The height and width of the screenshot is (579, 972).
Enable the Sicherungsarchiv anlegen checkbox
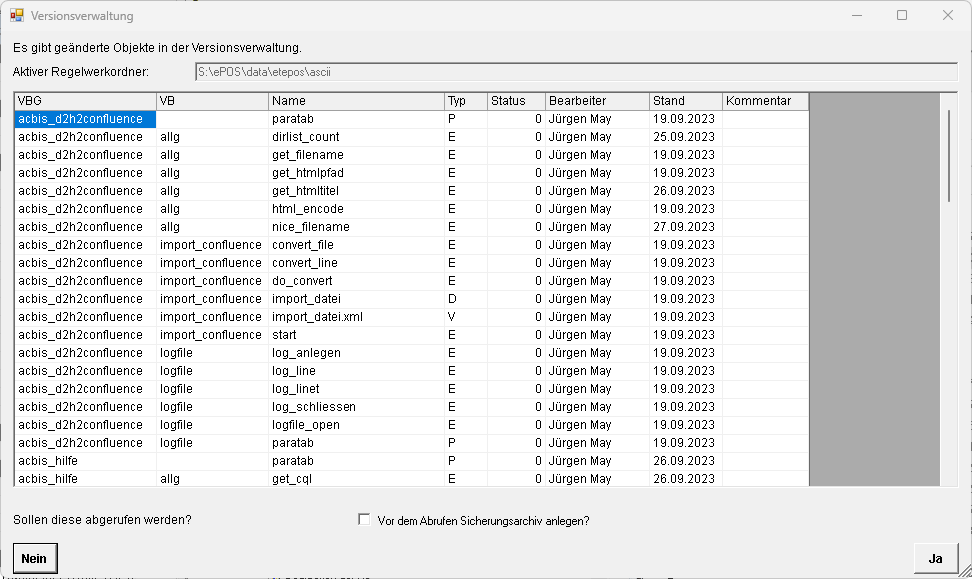point(364,520)
